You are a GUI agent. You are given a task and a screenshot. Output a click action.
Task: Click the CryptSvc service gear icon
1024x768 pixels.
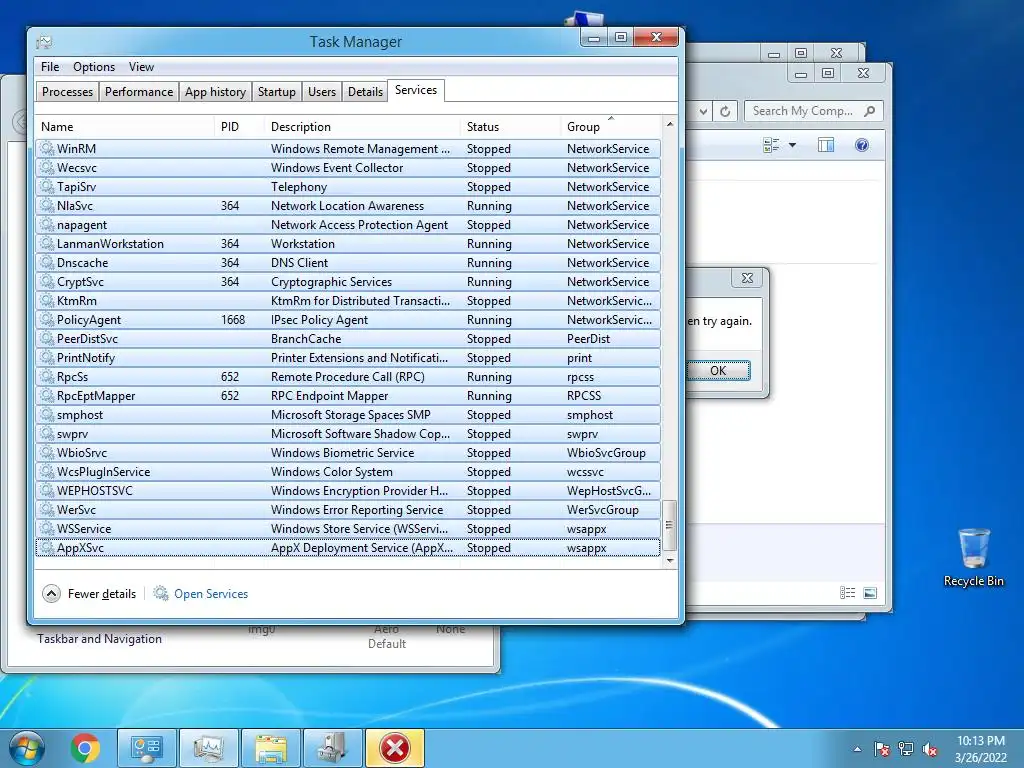47,281
